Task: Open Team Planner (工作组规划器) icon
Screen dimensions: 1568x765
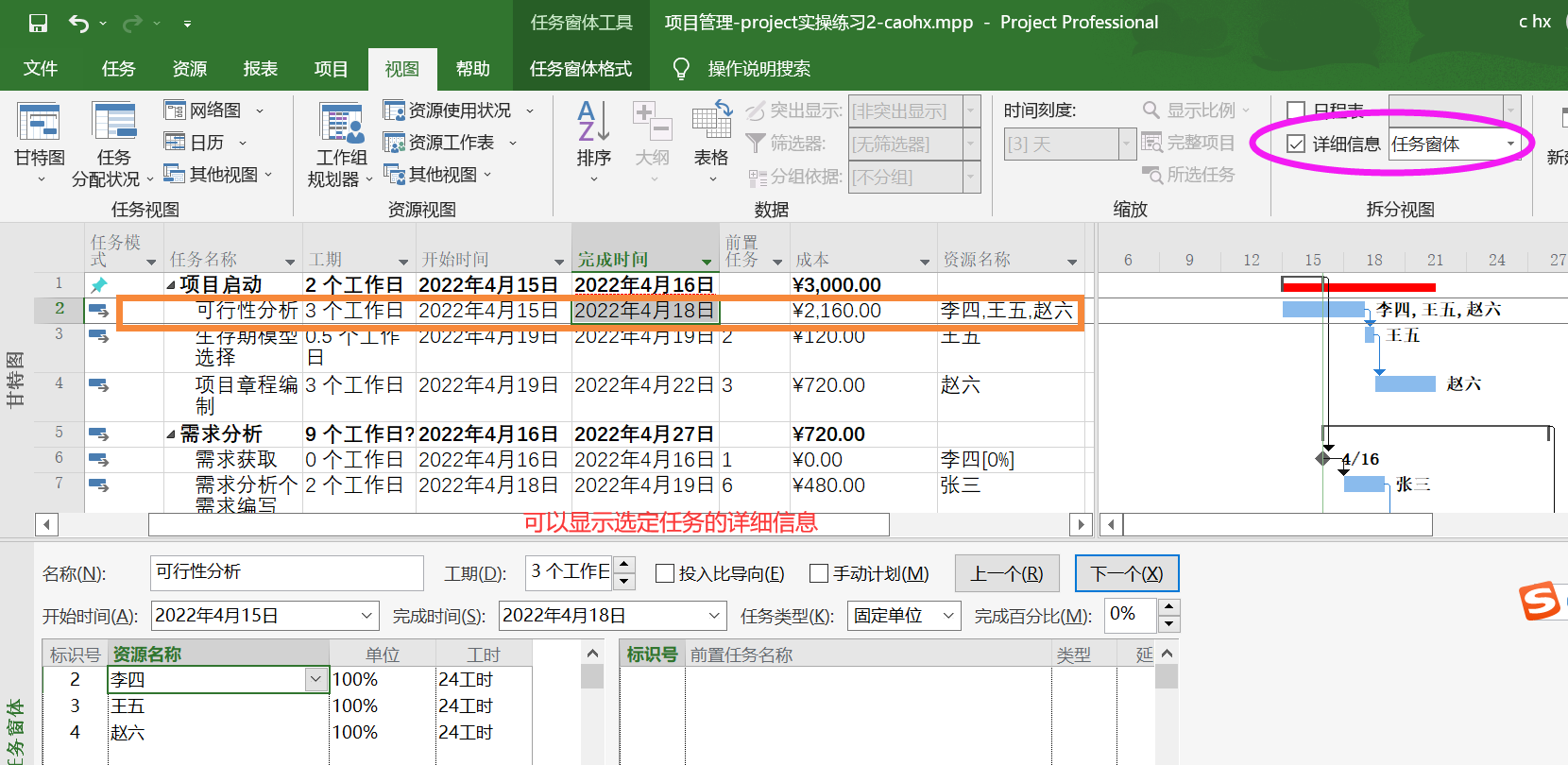Action: coord(341,123)
